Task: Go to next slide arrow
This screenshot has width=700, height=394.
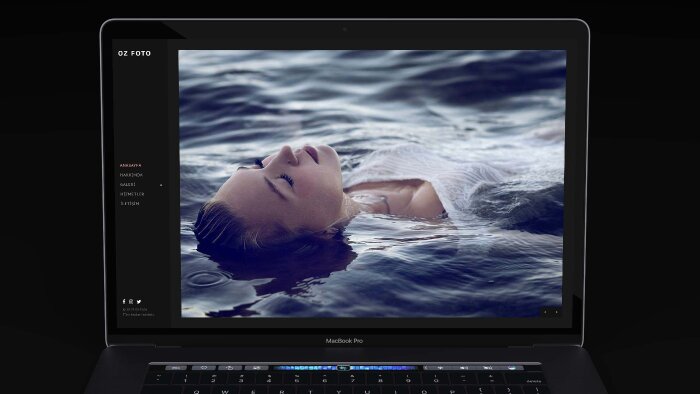Action: 556,312
